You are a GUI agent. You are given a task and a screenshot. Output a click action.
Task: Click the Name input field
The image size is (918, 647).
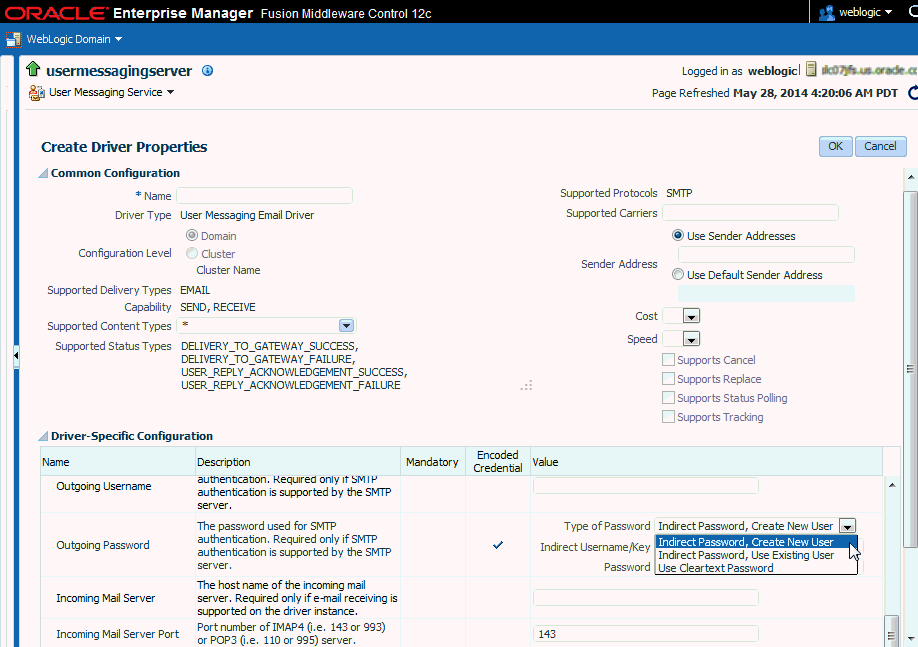click(265, 196)
